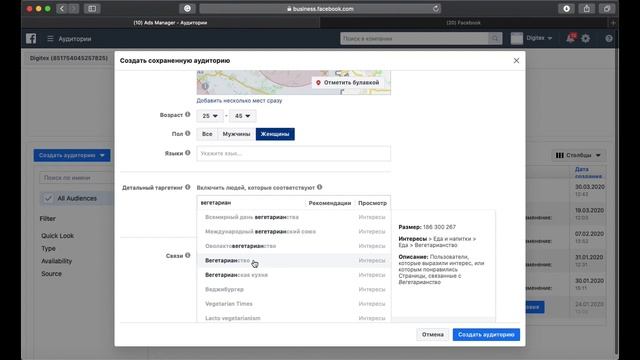This screenshot has width=640, height=360.
Task: Expand Availability filter
Action: click(x=56, y=261)
